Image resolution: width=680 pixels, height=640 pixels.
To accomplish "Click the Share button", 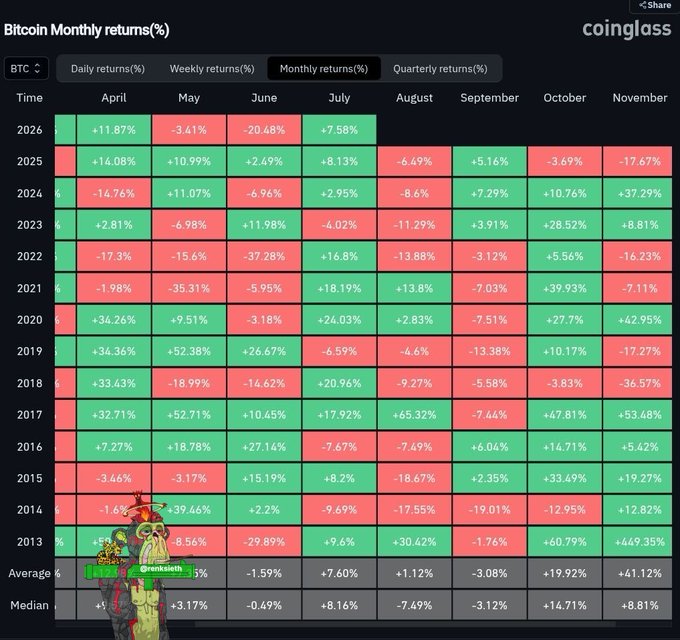I will coord(655,5).
